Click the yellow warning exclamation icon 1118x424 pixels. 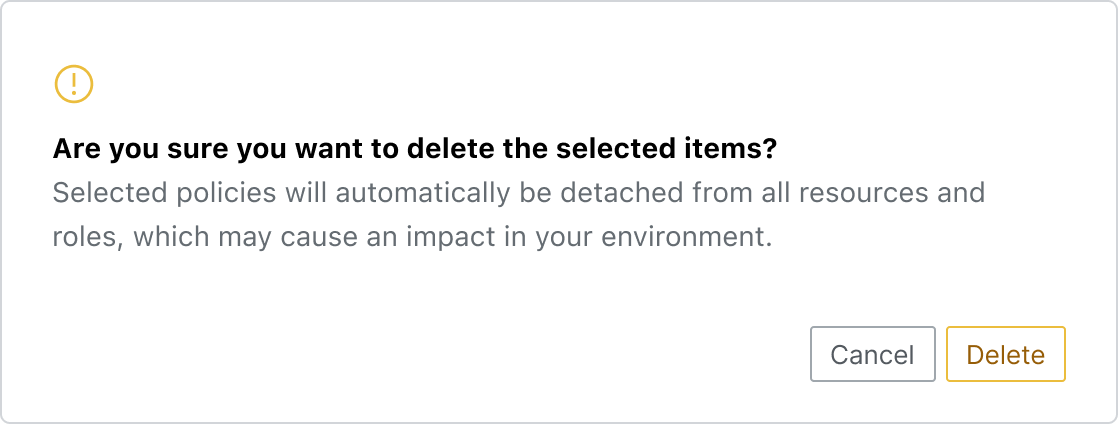74,84
